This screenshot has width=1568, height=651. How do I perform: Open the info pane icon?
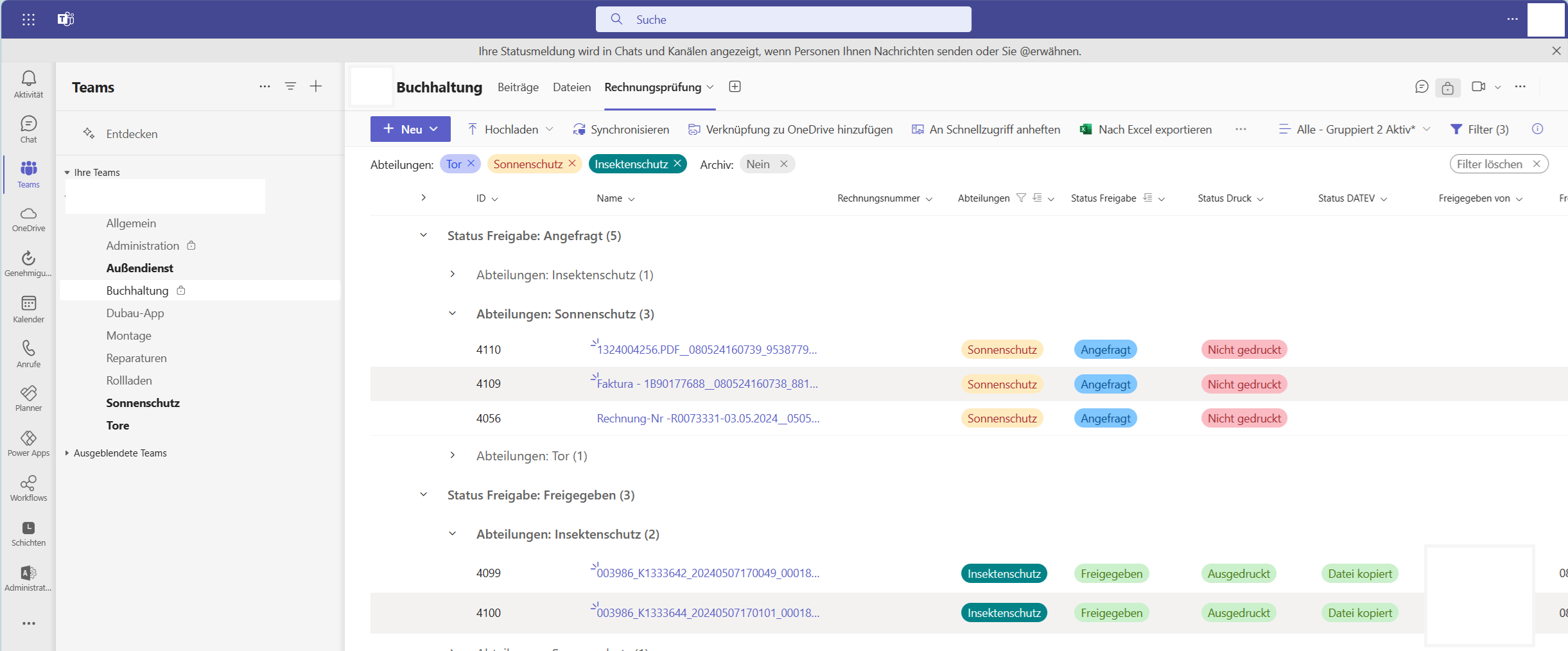(1537, 129)
